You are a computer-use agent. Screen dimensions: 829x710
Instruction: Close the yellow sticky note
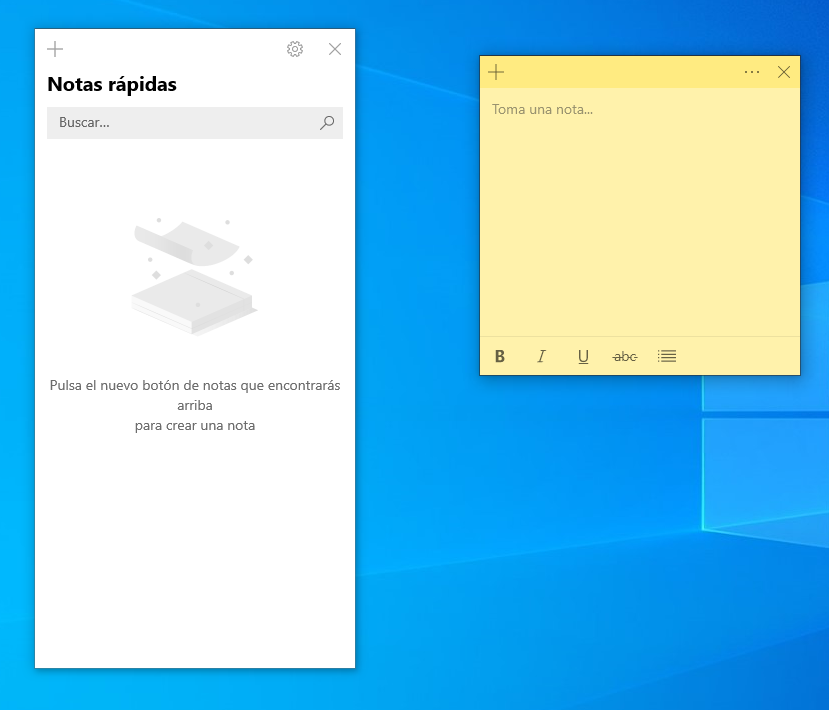784,72
